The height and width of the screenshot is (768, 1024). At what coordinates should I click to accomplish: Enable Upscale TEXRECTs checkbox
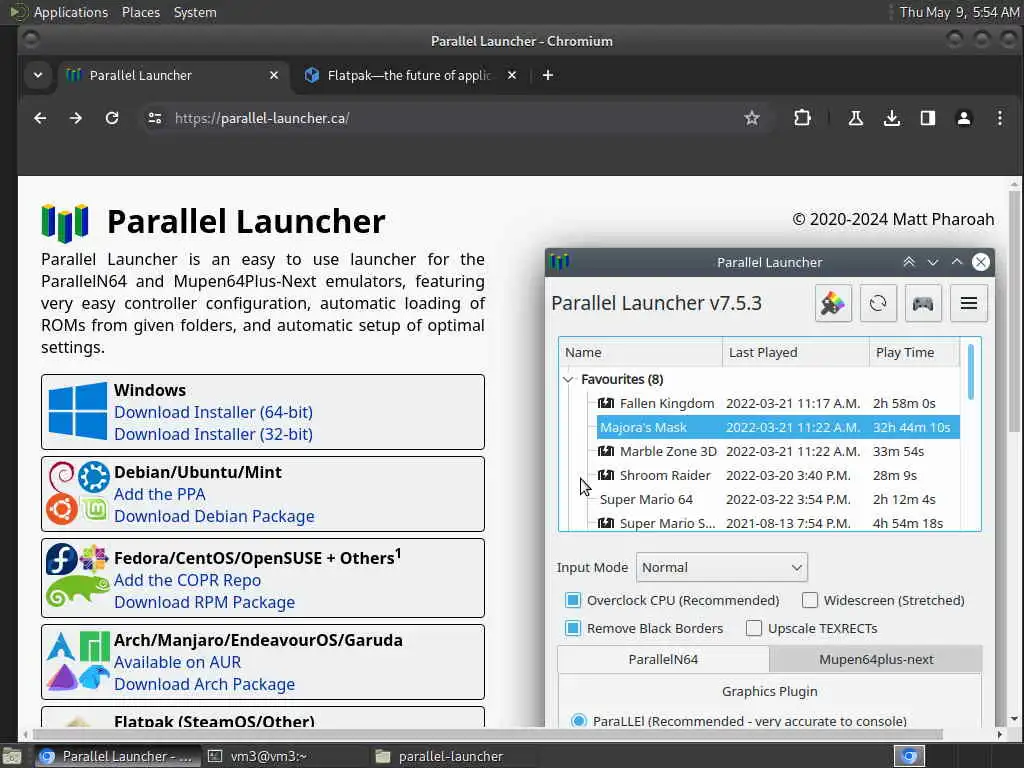tap(754, 628)
